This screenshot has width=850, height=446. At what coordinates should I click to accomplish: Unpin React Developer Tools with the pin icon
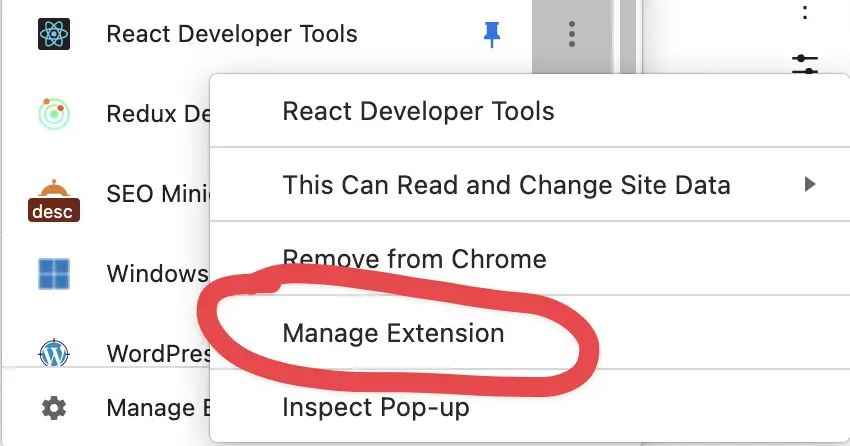492,34
